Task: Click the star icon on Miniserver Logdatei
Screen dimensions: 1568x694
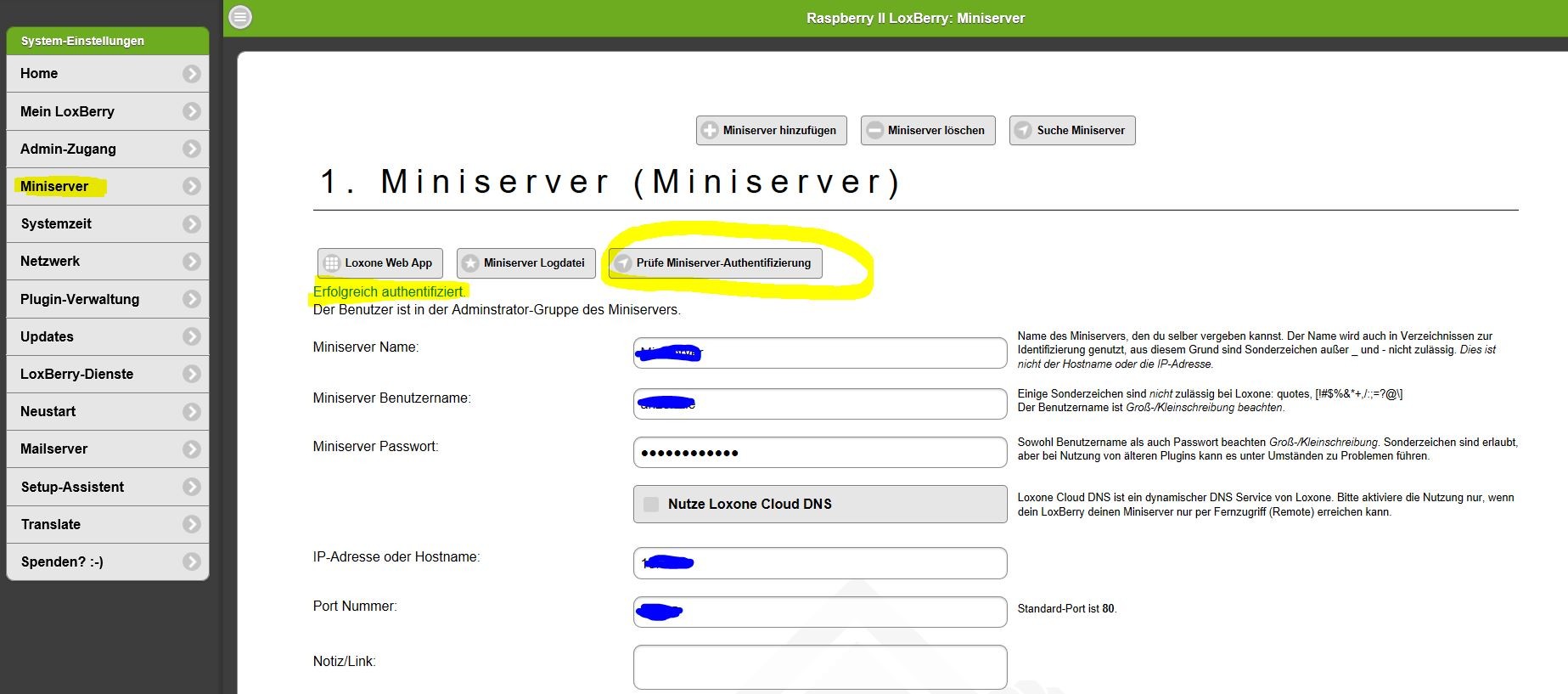Action: click(x=471, y=263)
